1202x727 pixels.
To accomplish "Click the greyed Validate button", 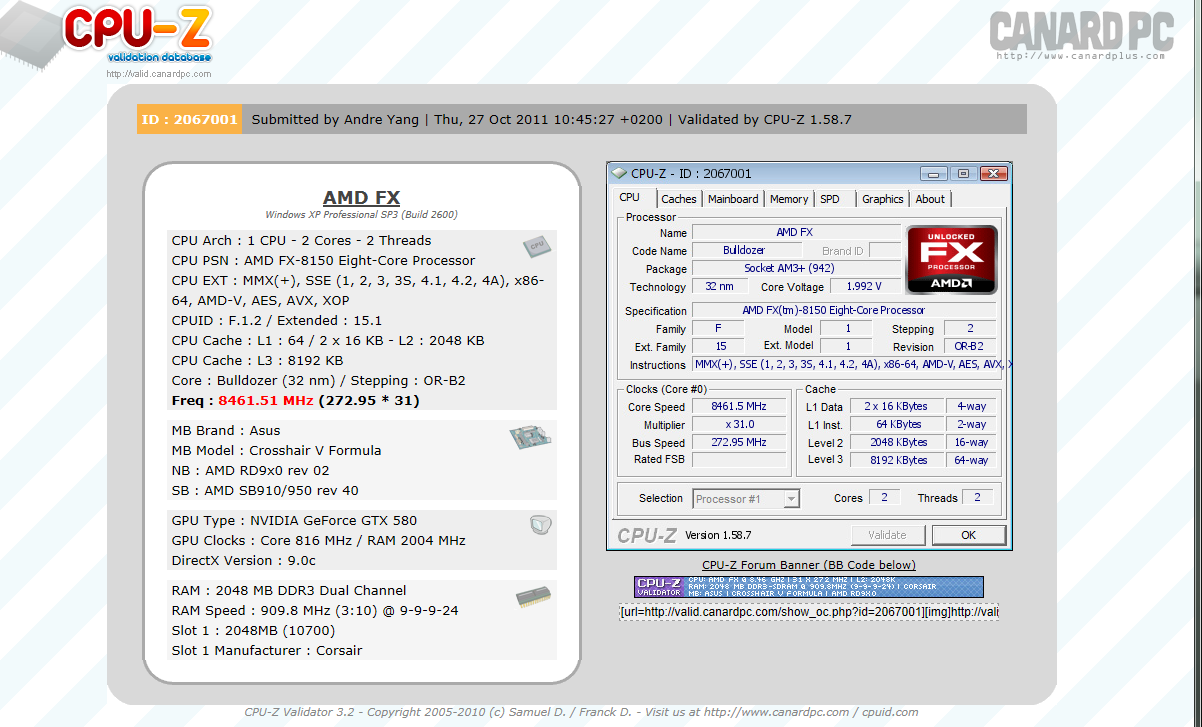I will [x=887, y=535].
